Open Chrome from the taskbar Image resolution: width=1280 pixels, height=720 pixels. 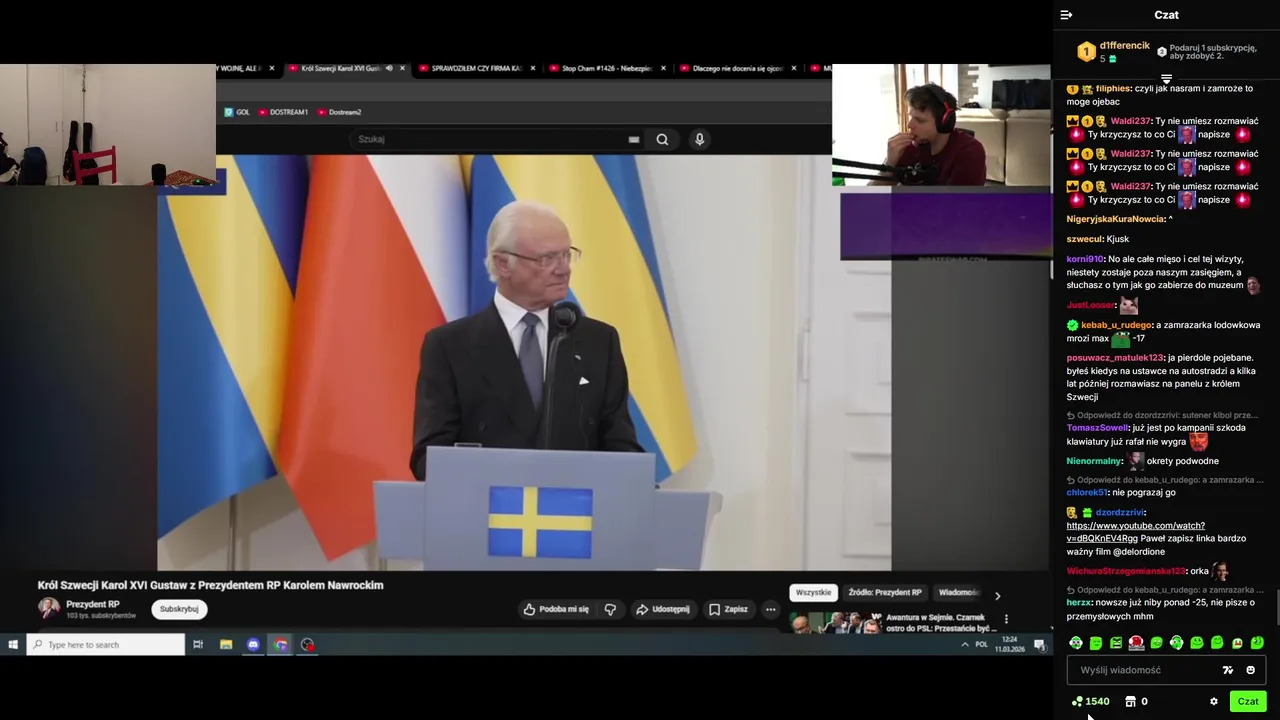coord(281,645)
